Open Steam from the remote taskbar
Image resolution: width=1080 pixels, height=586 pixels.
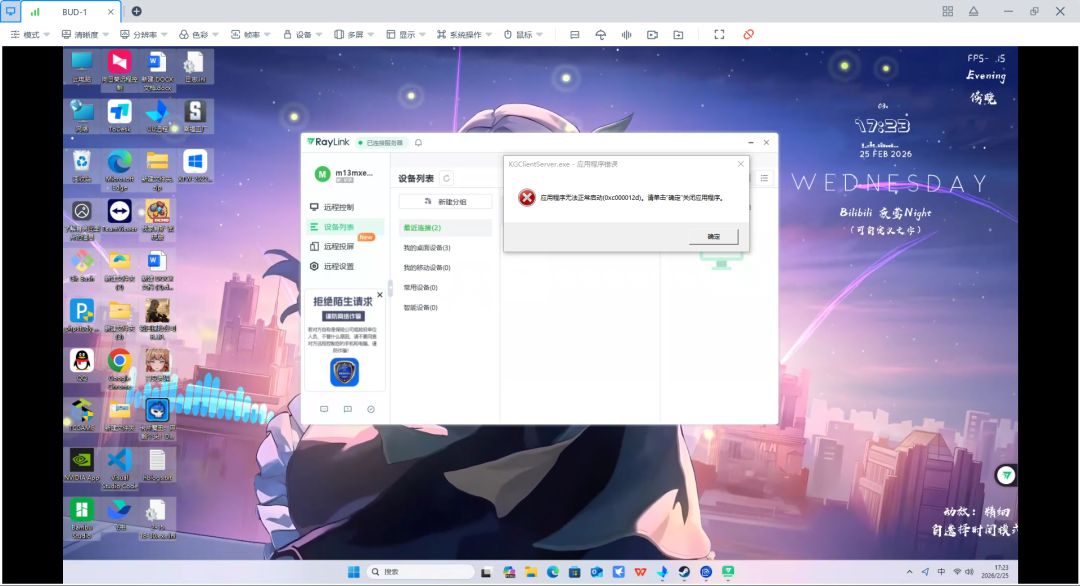tap(684, 572)
